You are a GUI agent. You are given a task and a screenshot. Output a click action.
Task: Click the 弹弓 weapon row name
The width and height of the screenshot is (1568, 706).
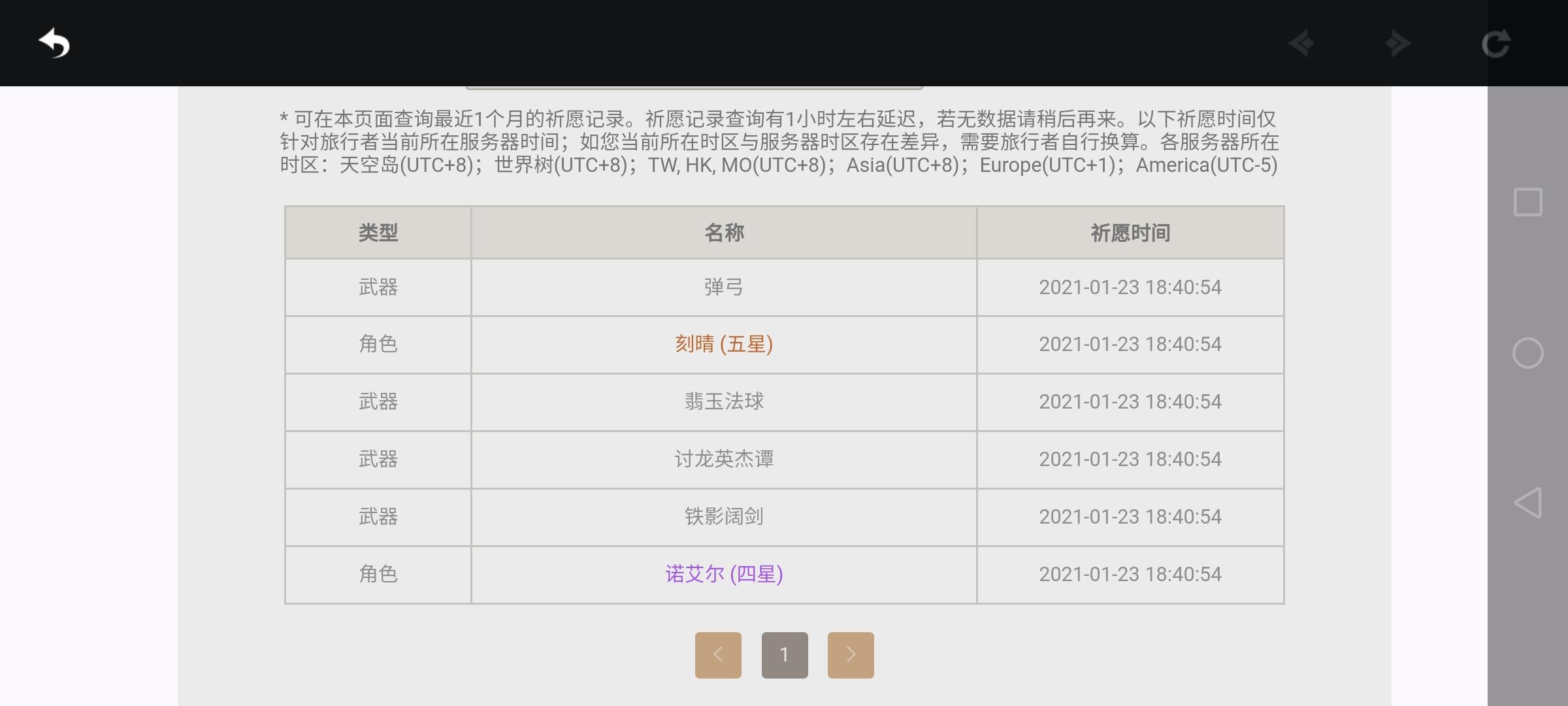pos(724,287)
